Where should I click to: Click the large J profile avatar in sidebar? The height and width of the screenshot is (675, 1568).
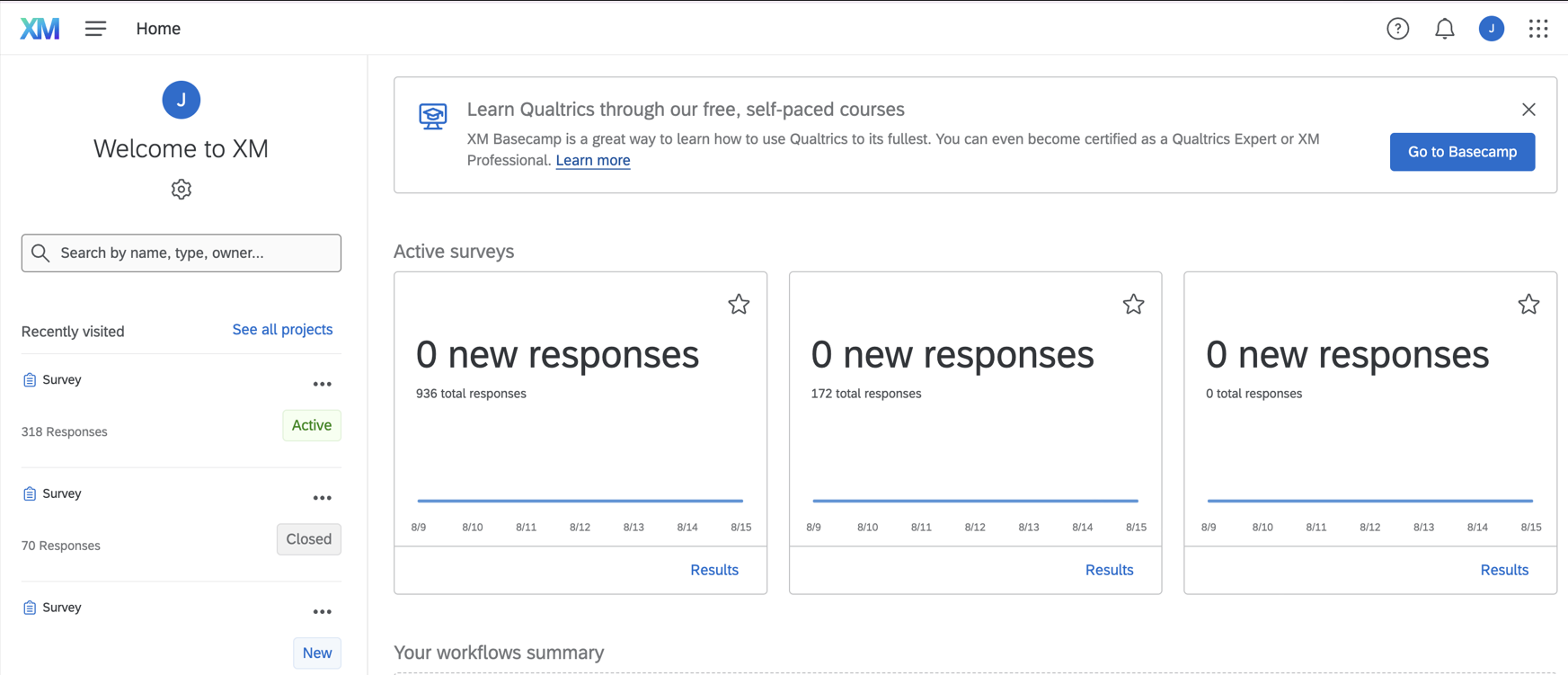click(182, 100)
